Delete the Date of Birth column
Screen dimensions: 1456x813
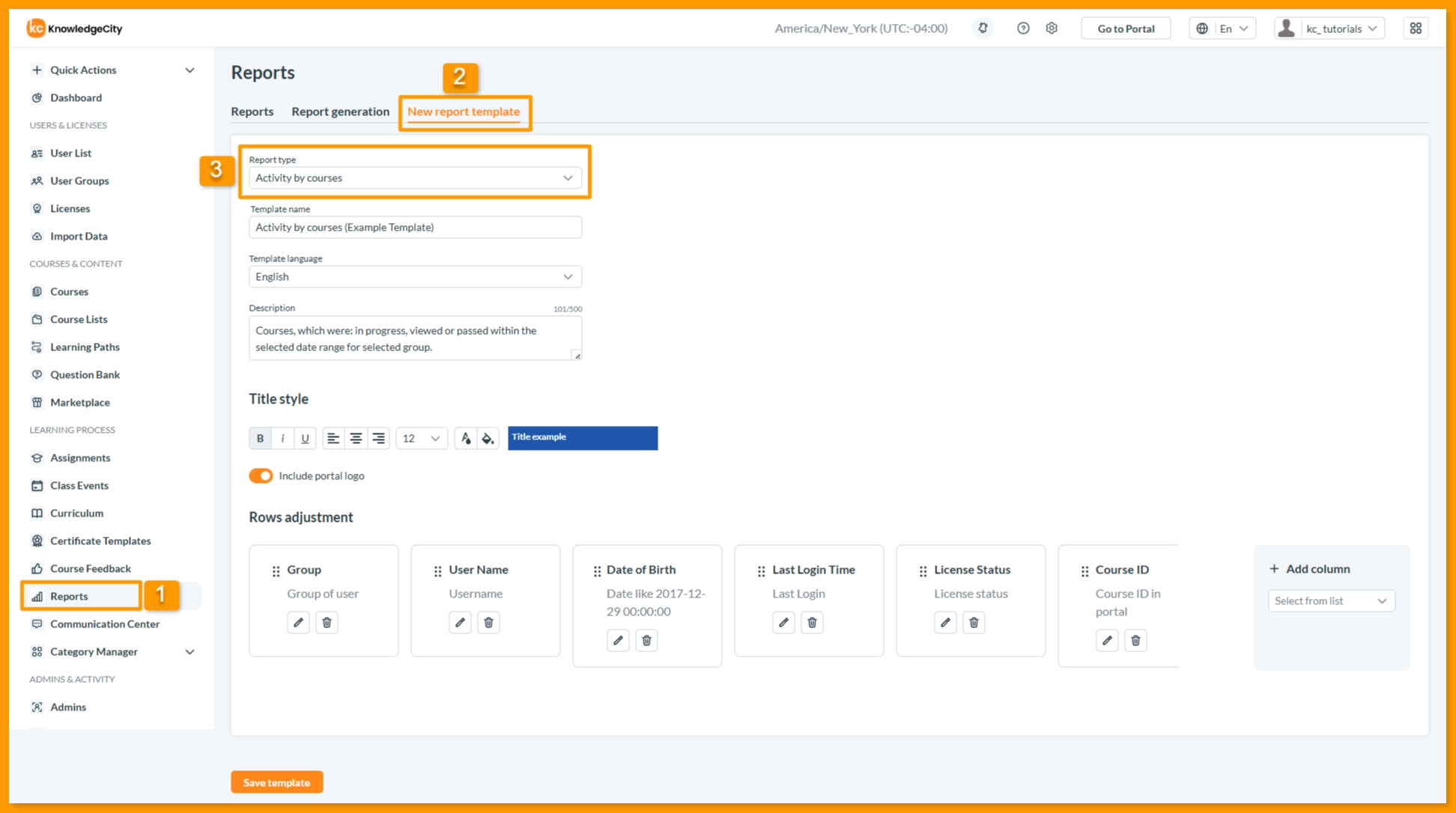[646, 640]
